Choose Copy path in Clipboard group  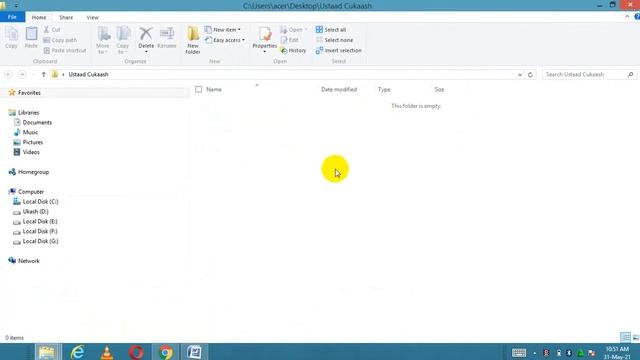pyautogui.click(x=60, y=40)
